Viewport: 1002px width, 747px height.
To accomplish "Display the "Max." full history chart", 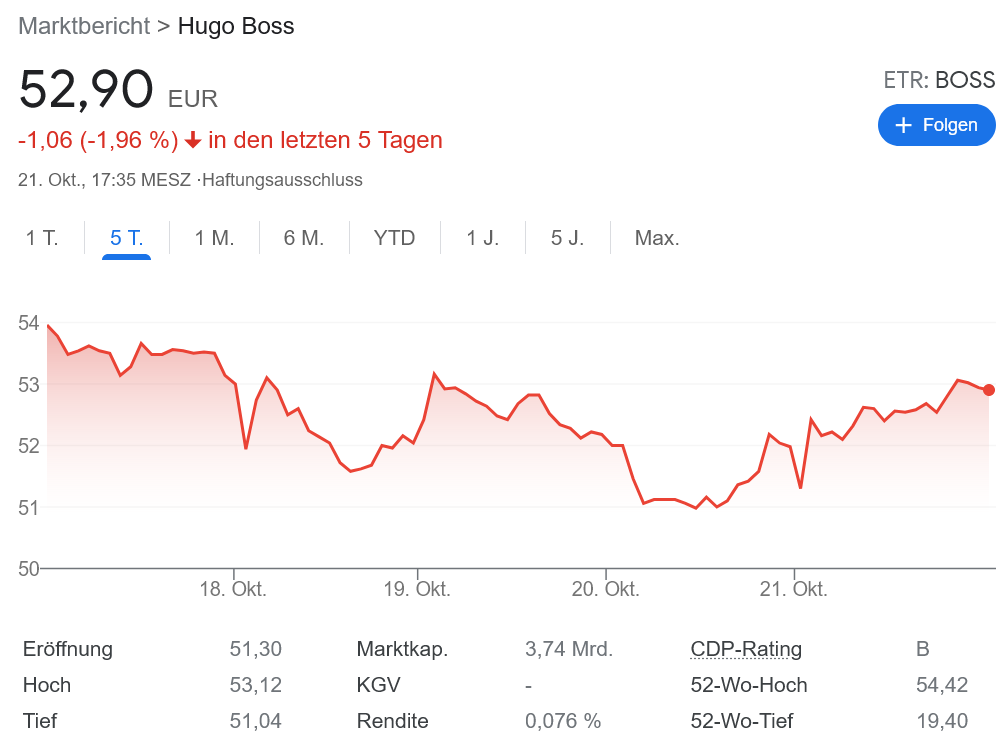I will (656, 238).
